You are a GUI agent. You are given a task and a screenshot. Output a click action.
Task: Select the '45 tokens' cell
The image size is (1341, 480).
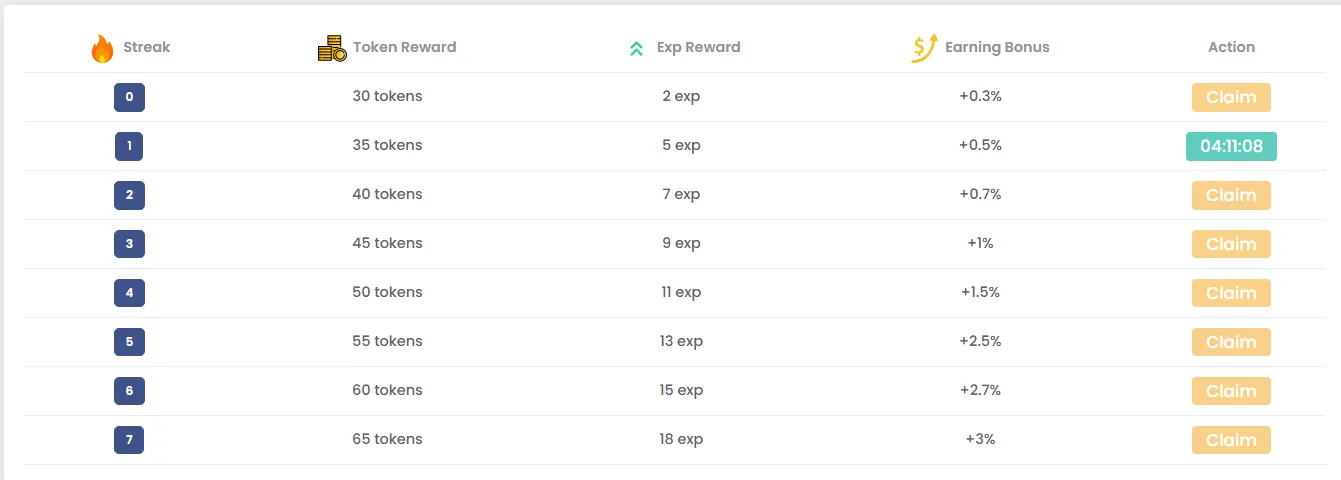coord(387,244)
